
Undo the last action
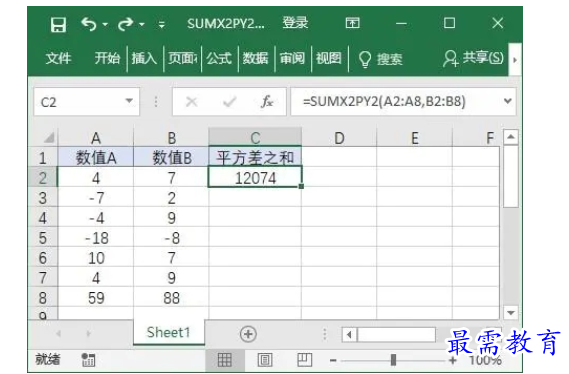[x=89, y=24]
